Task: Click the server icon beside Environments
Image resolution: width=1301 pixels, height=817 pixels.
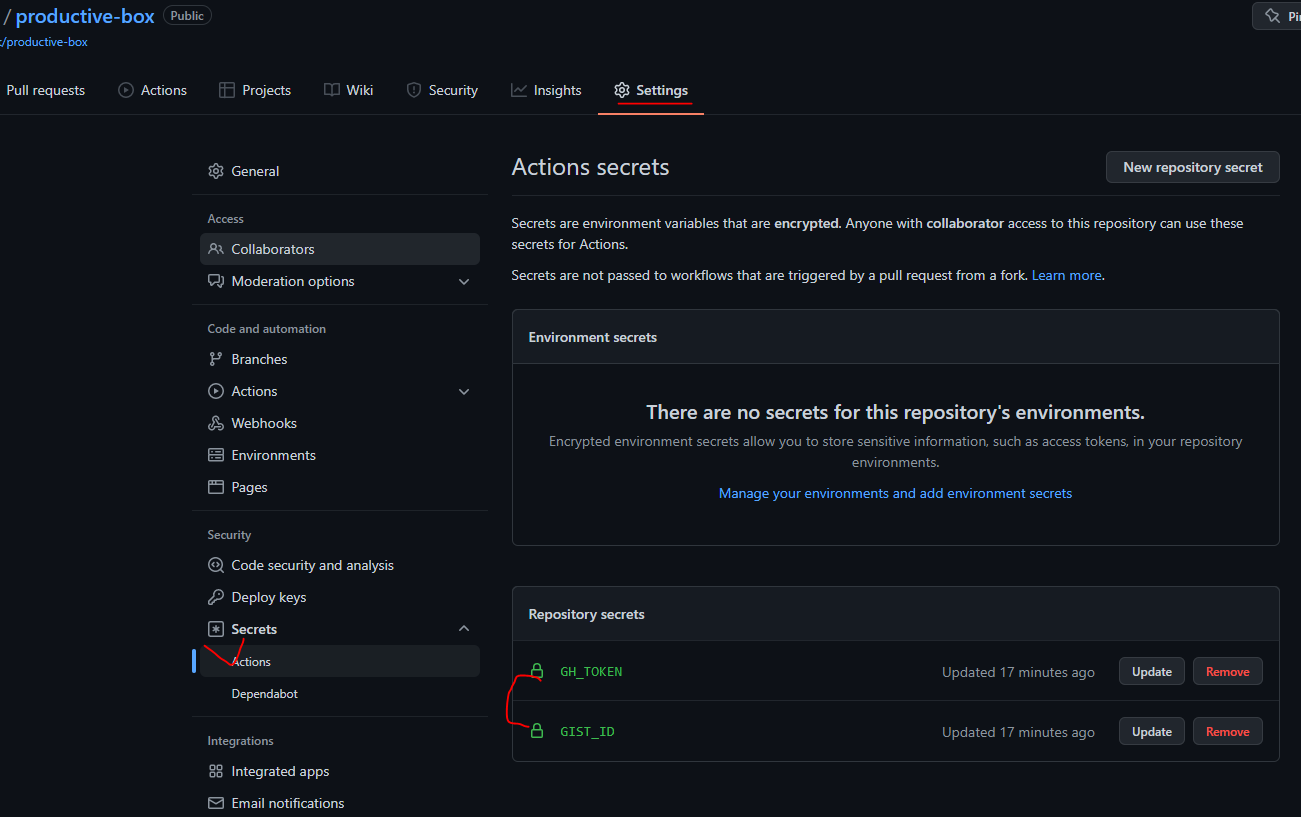Action: (216, 455)
